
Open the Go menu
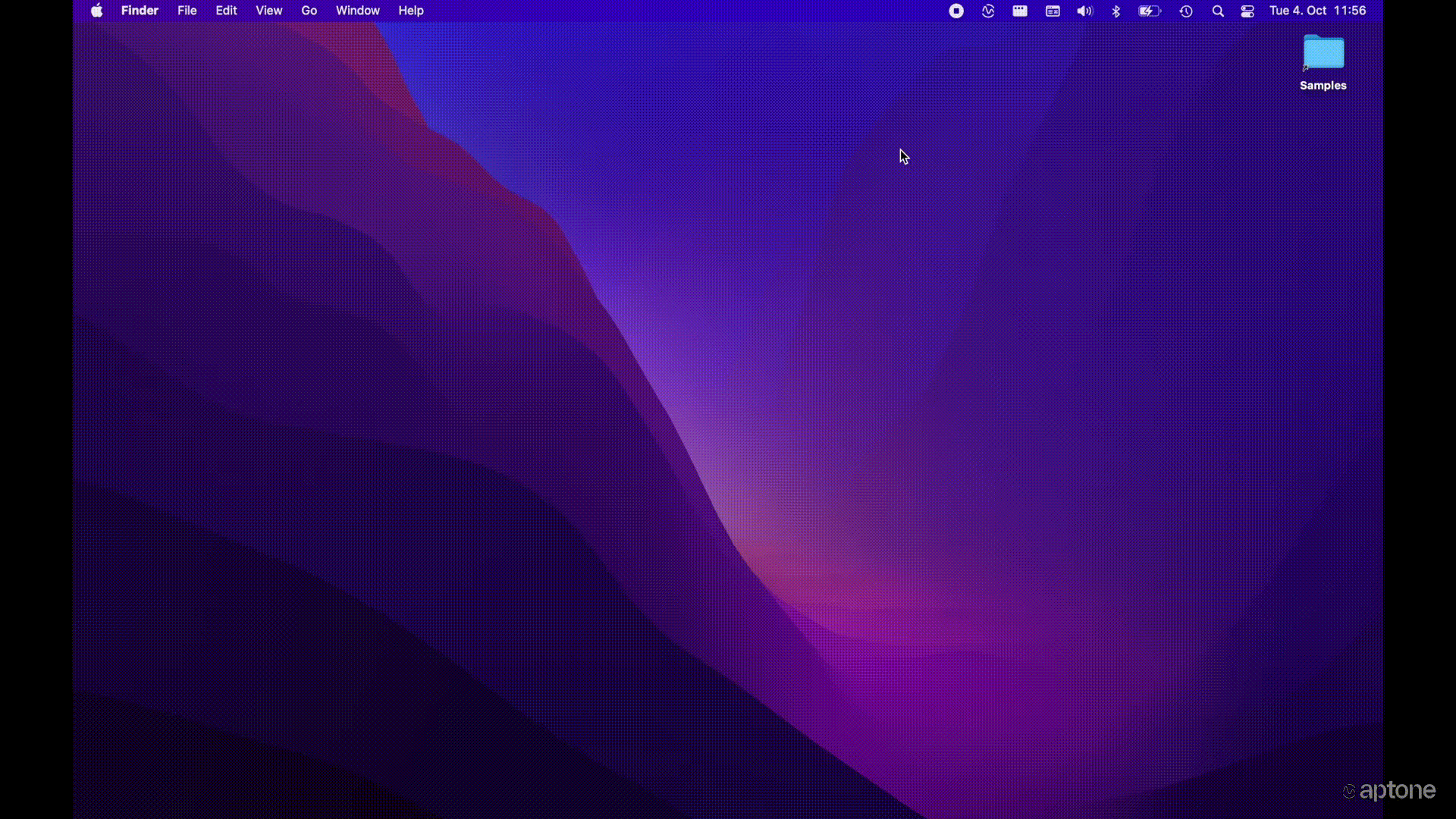(x=309, y=11)
